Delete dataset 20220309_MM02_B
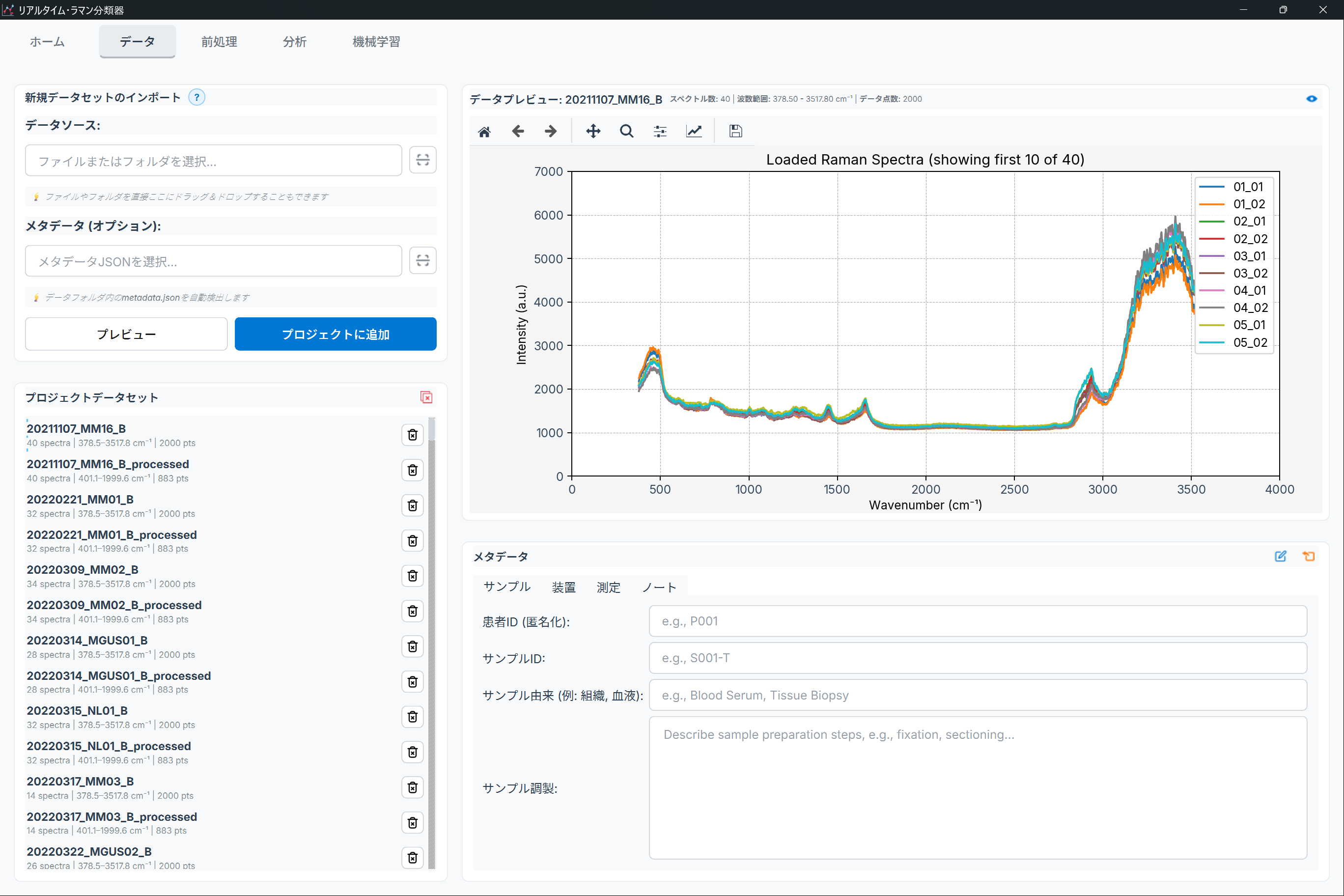 (x=413, y=576)
